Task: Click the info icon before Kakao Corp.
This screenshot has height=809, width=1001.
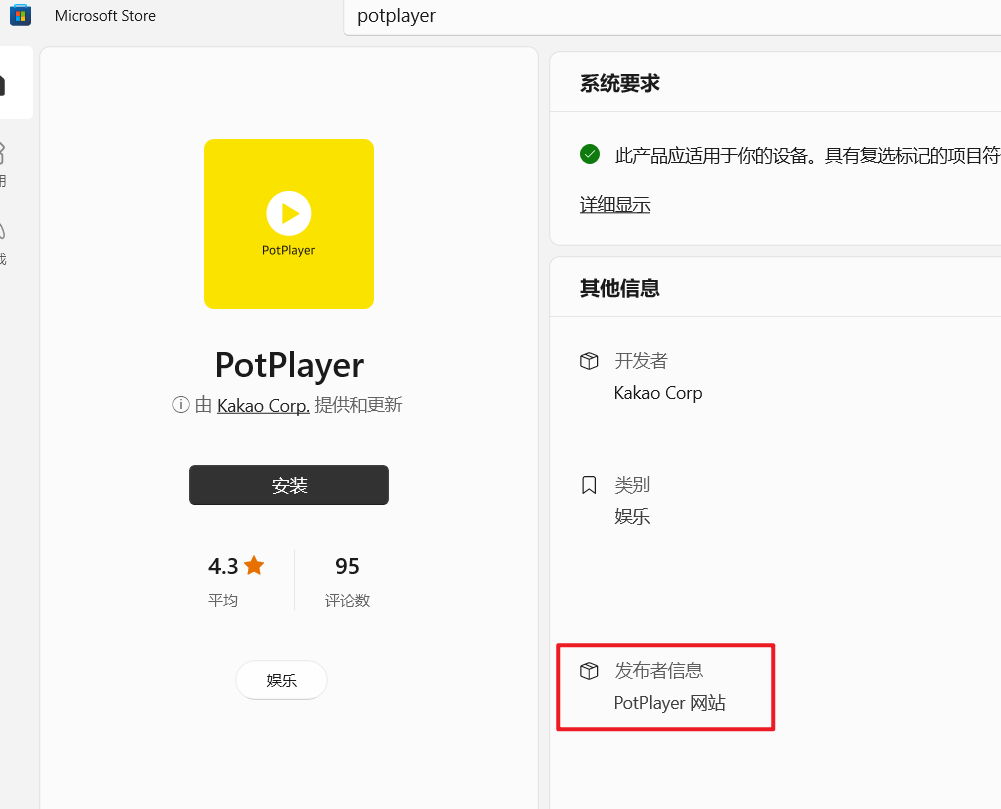Action: (181, 405)
